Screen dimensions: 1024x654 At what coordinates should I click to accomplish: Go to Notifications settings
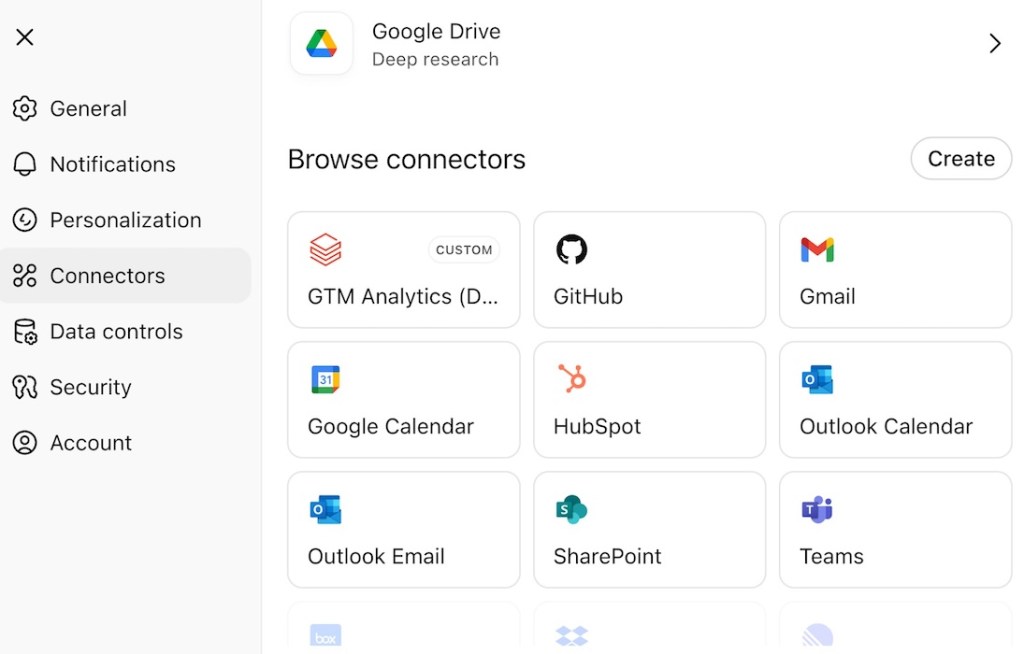click(112, 164)
